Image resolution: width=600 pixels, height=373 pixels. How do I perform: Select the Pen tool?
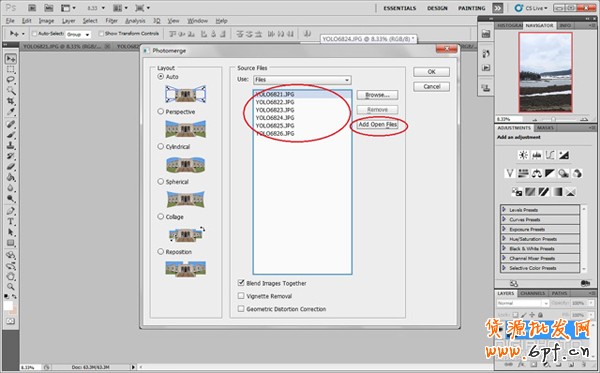click(x=10, y=211)
